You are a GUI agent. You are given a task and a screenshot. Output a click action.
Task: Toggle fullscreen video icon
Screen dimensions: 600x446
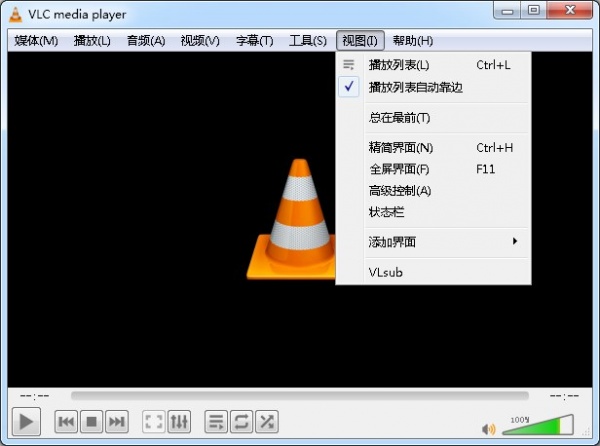pyautogui.click(x=154, y=422)
